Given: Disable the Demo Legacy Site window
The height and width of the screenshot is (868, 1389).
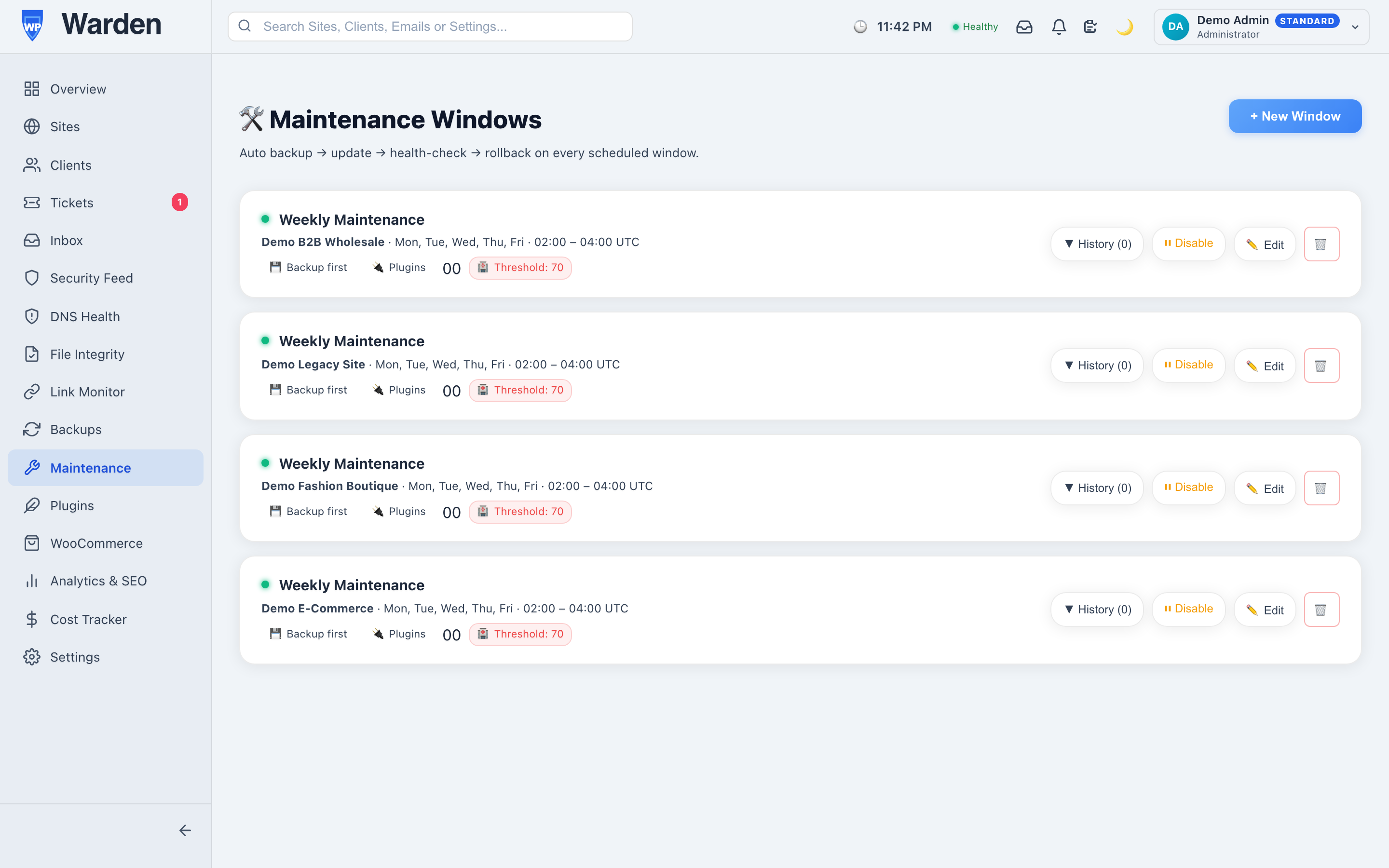Looking at the screenshot, I should 1188,366.
